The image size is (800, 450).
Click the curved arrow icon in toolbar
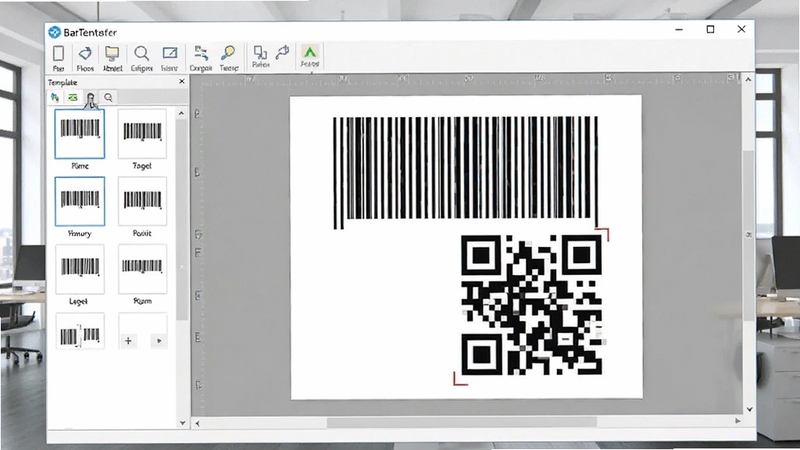tap(282, 52)
